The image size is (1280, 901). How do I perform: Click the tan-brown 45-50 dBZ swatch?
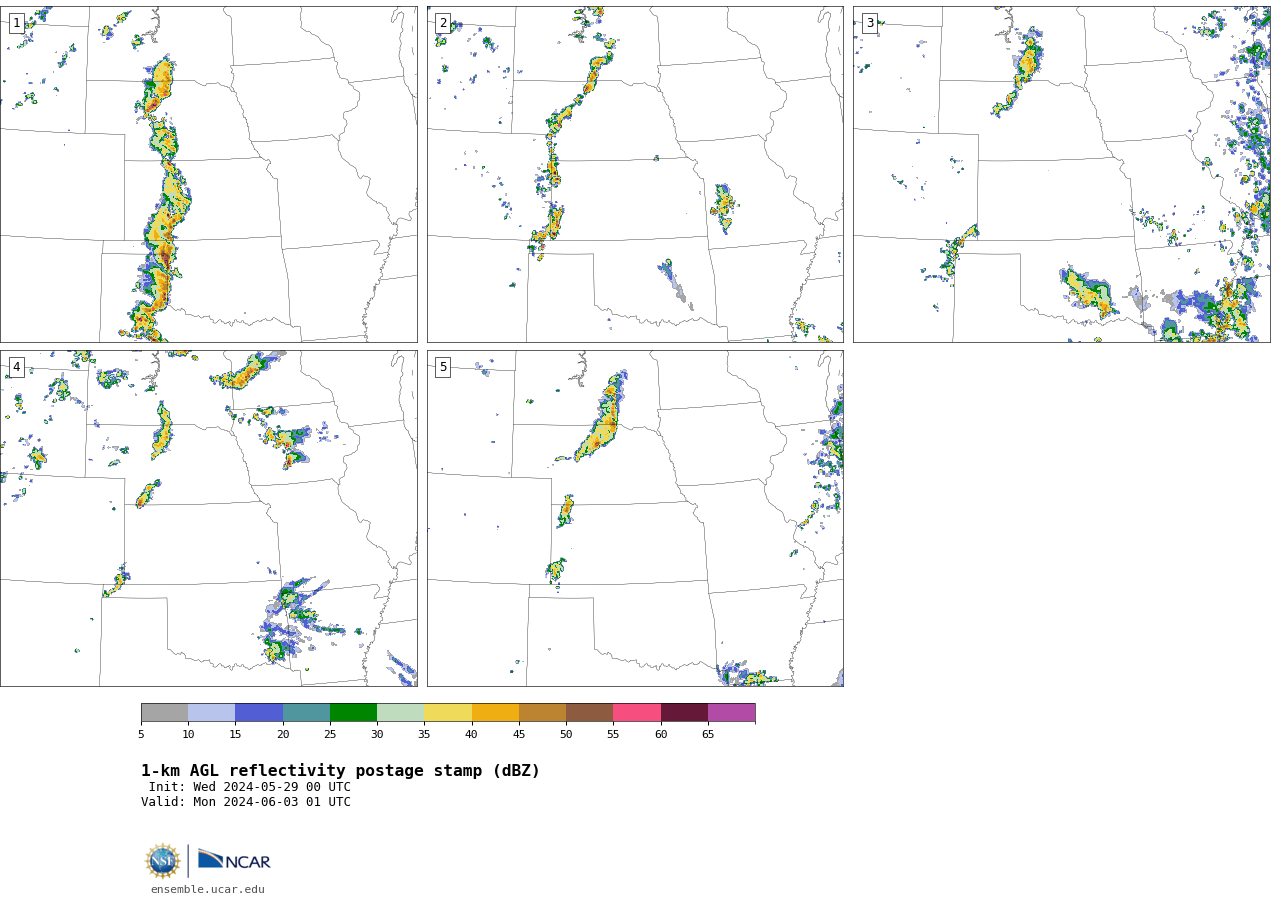pos(542,713)
